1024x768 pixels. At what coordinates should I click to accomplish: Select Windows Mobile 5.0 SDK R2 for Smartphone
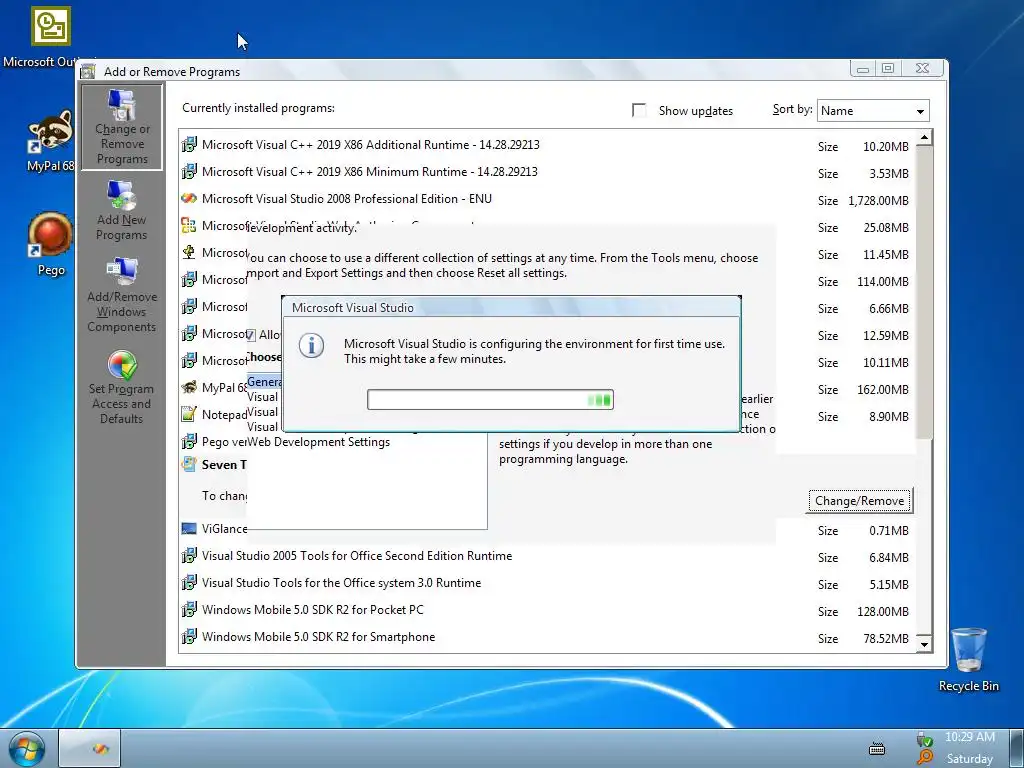coord(318,637)
